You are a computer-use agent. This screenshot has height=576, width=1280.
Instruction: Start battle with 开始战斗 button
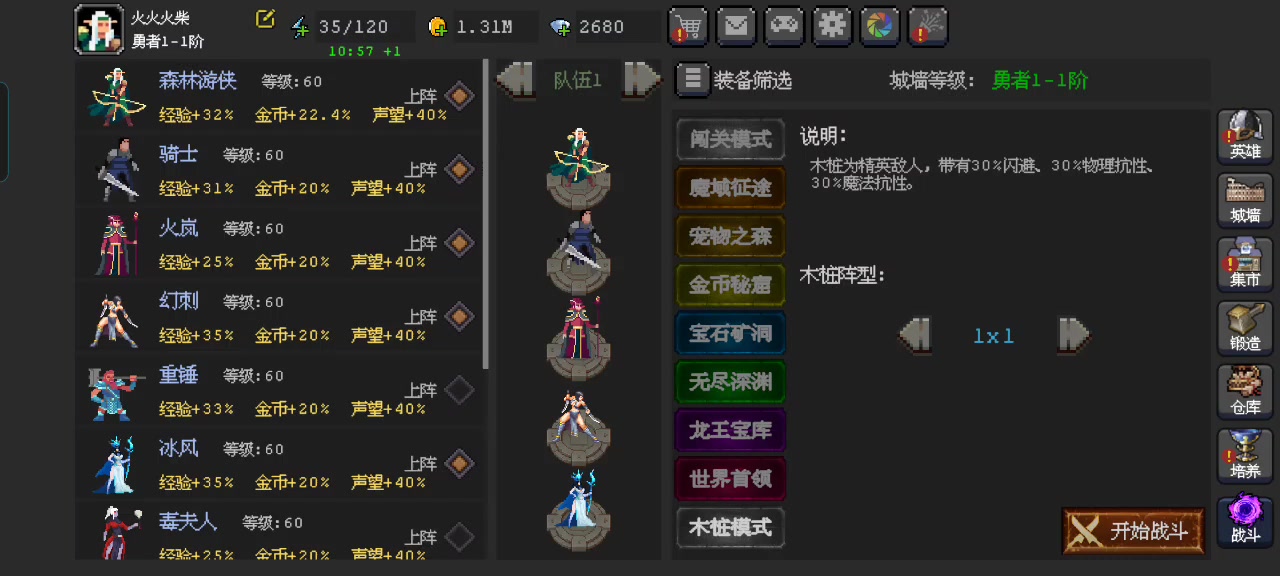pyautogui.click(x=1133, y=531)
